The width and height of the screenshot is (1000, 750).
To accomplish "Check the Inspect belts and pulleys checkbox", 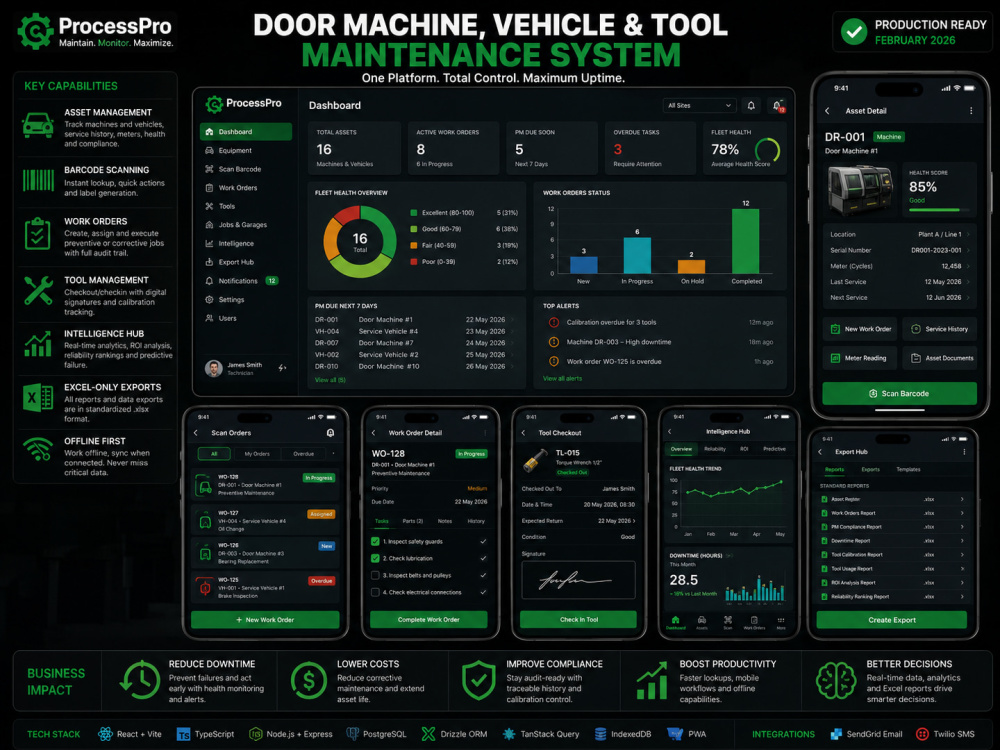I will pos(375,575).
